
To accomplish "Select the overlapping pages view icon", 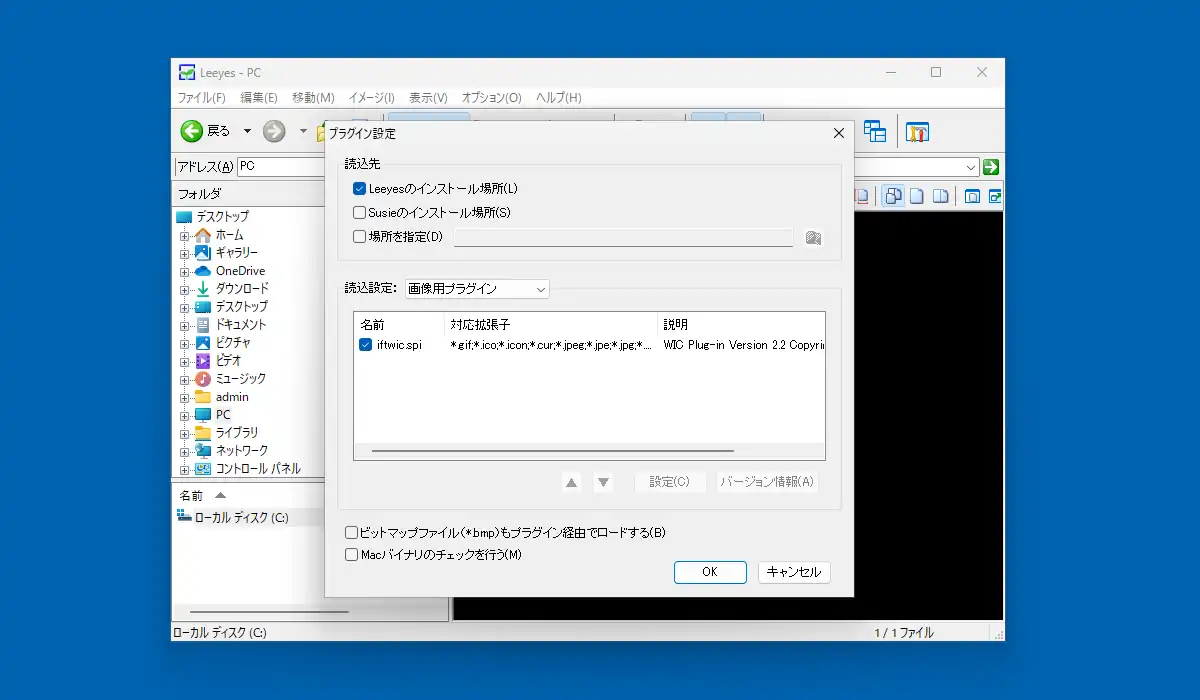I will [893, 196].
